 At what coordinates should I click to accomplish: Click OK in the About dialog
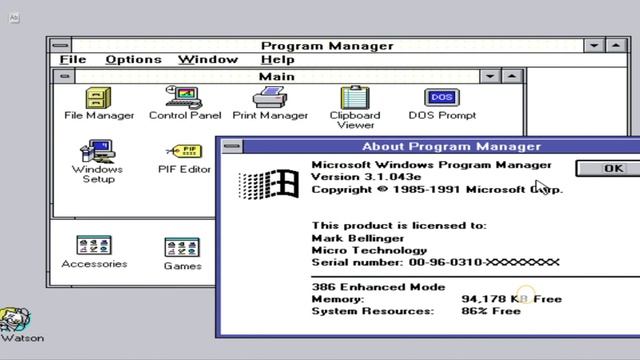[x=608, y=168]
